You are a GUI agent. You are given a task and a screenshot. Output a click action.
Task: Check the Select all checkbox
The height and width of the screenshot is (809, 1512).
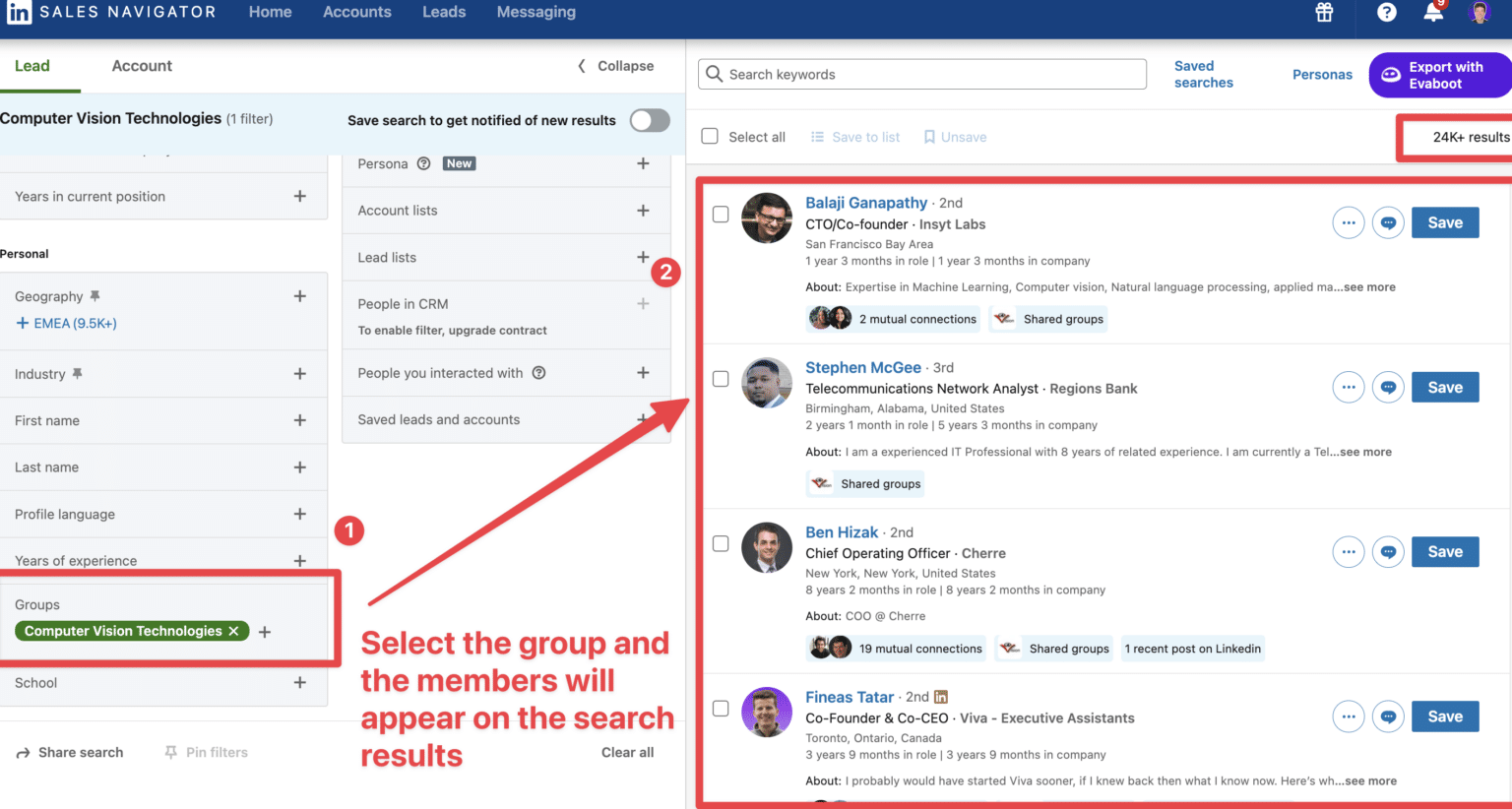[x=710, y=136]
